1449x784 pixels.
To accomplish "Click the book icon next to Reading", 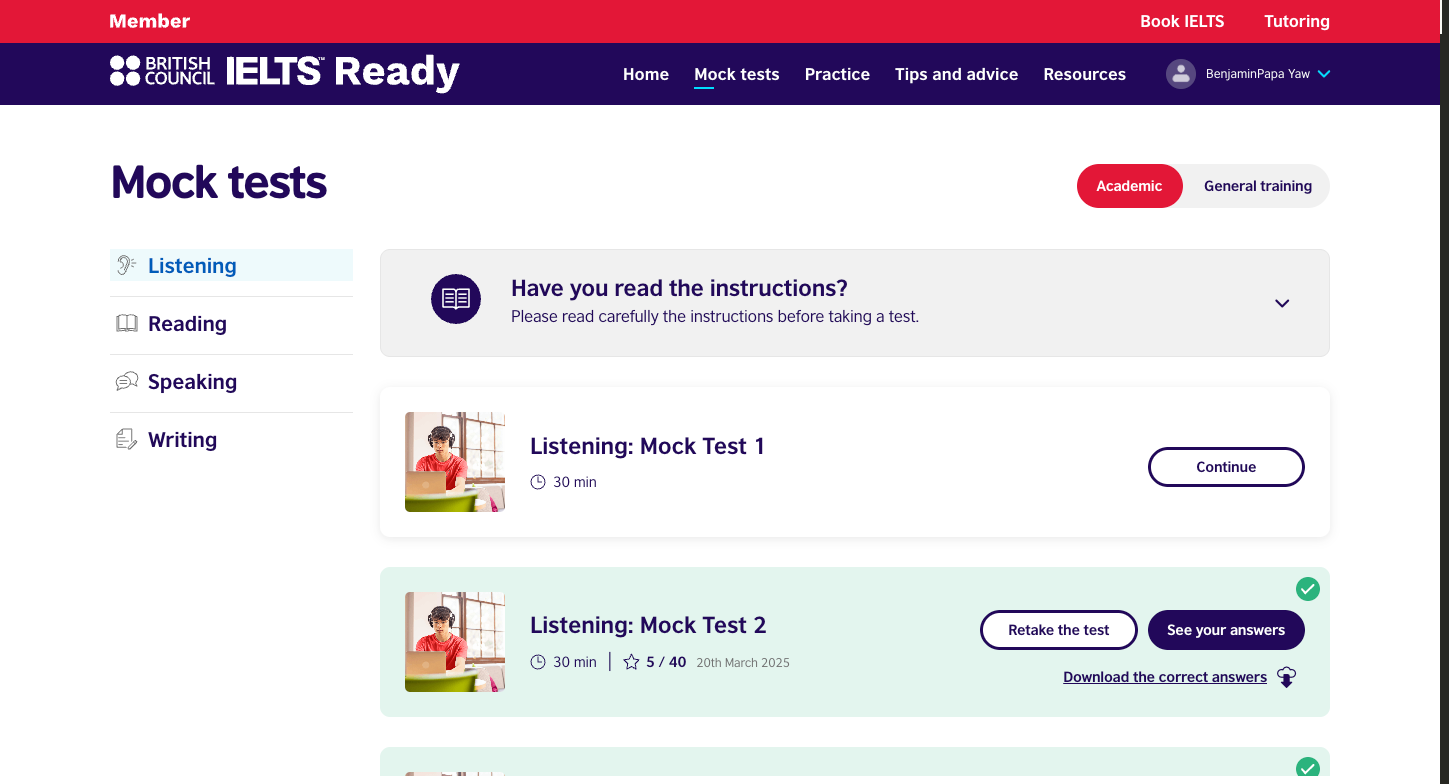I will coord(127,323).
